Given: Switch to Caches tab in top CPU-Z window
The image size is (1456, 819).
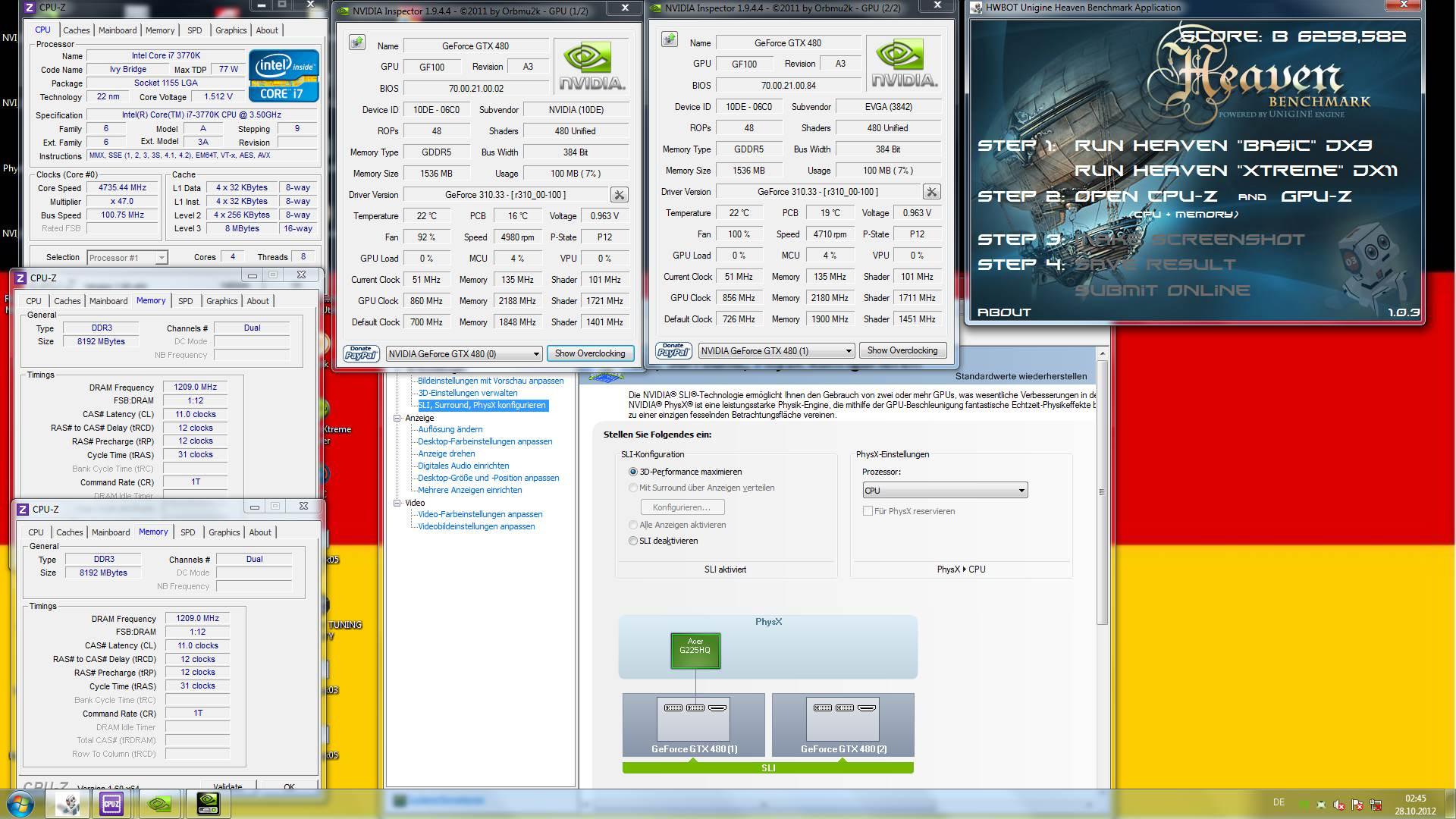Looking at the screenshot, I should click(76, 30).
